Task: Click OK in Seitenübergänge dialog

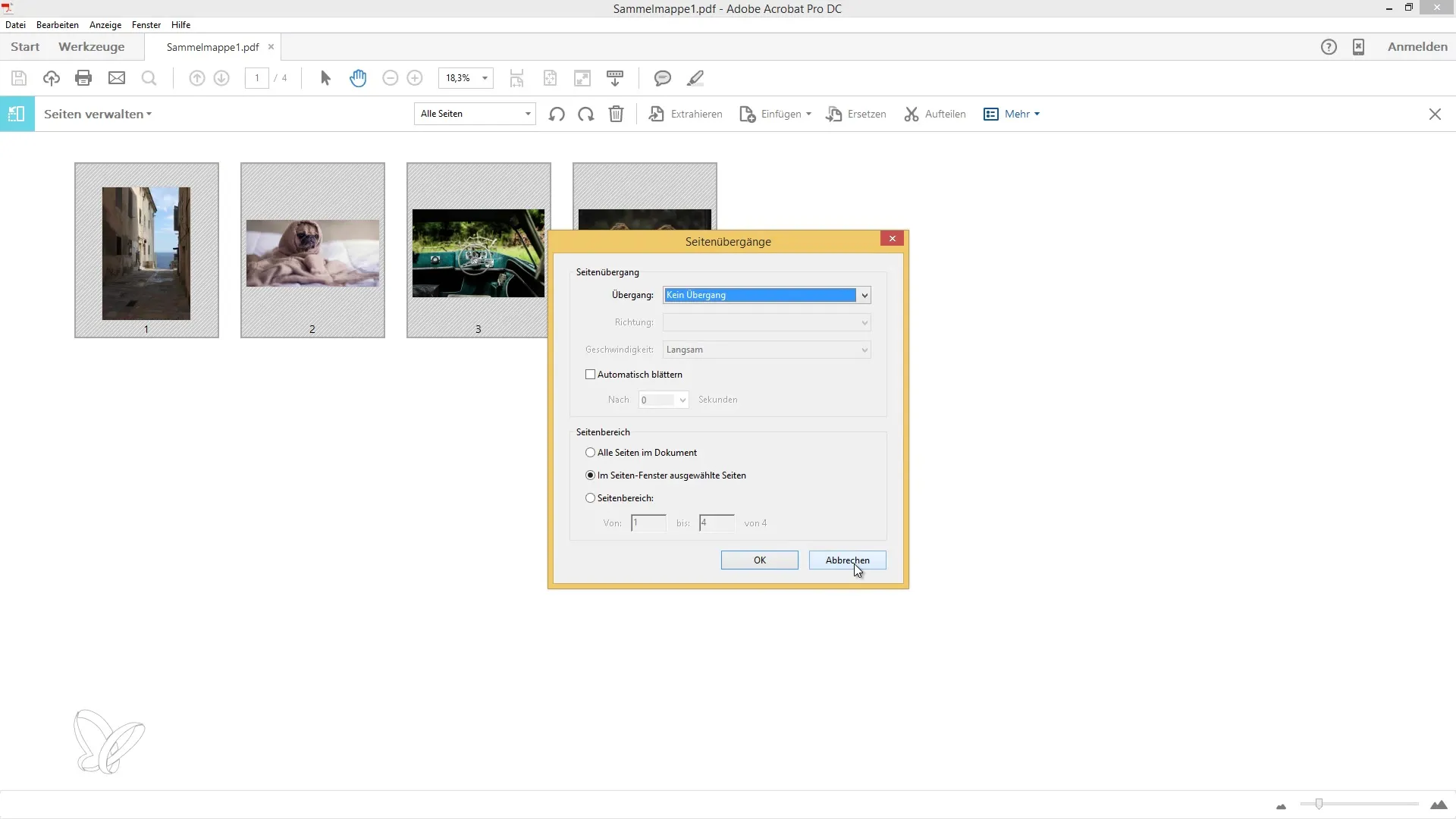Action: pyautogui.click(x=759, y=560)
